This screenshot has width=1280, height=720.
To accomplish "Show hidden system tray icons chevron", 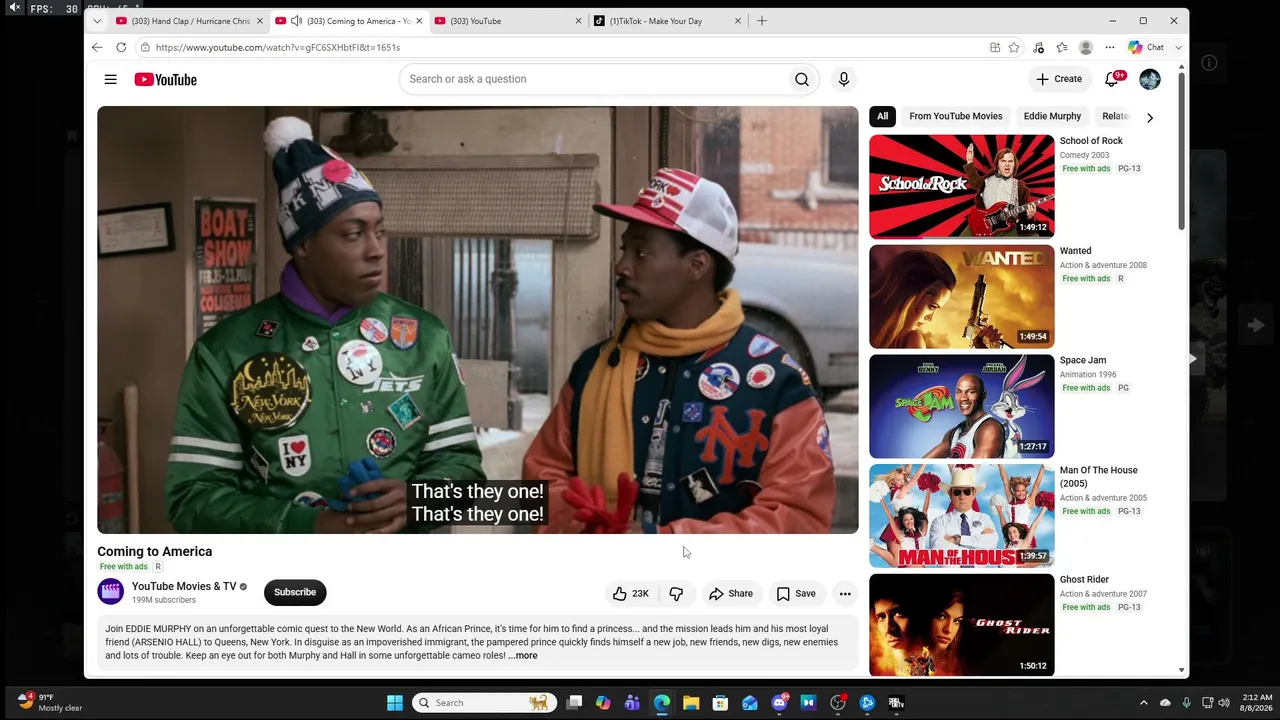I will (x=1144, y=703).
